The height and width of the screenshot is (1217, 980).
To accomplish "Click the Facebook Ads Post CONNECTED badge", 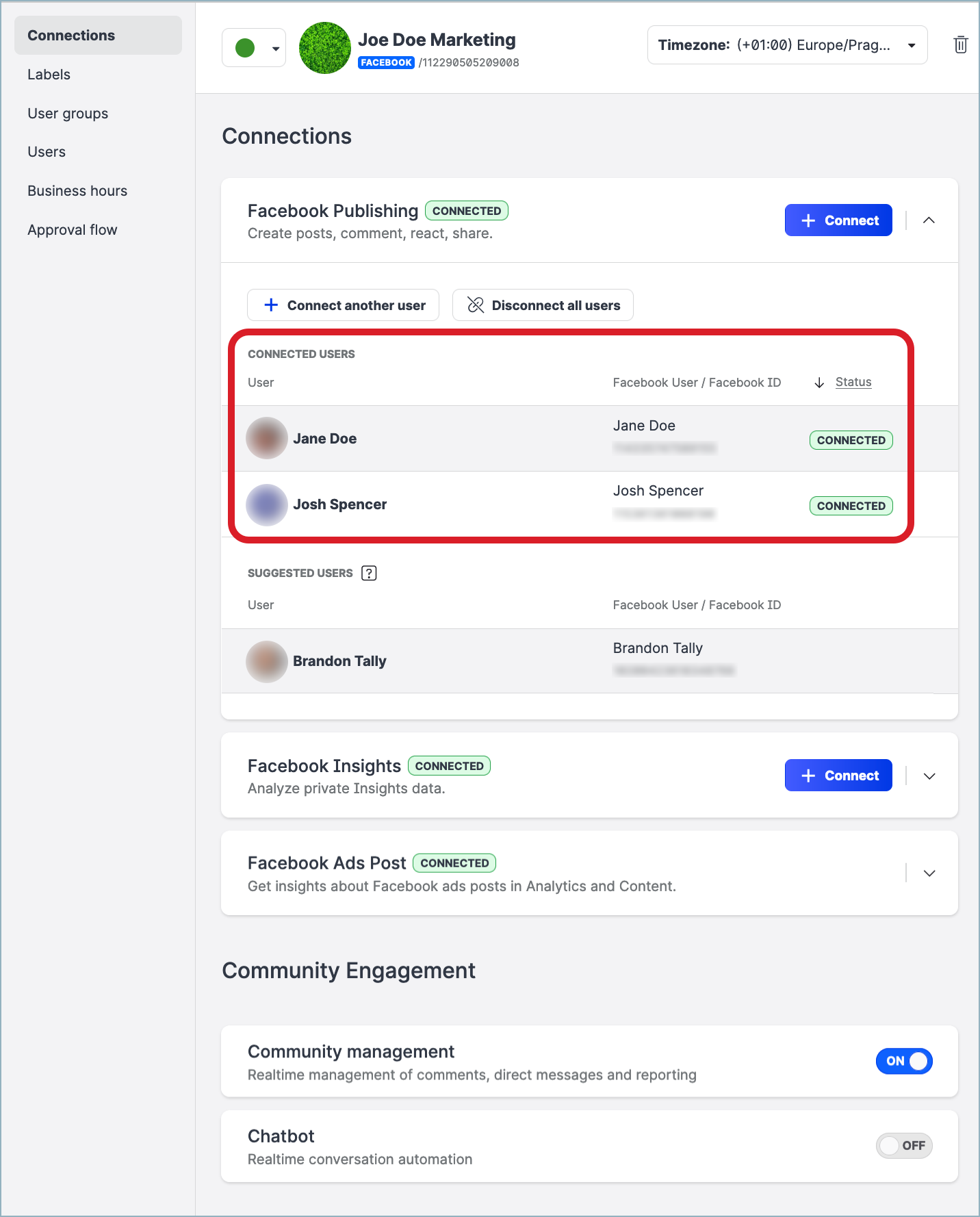I will [x=455, y=863].
